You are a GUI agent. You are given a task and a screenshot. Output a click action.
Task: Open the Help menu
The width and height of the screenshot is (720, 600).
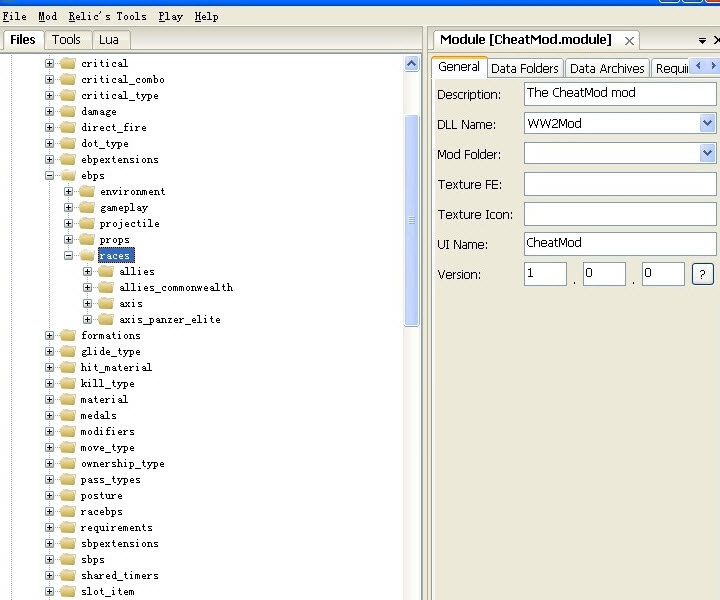[207, 17]
